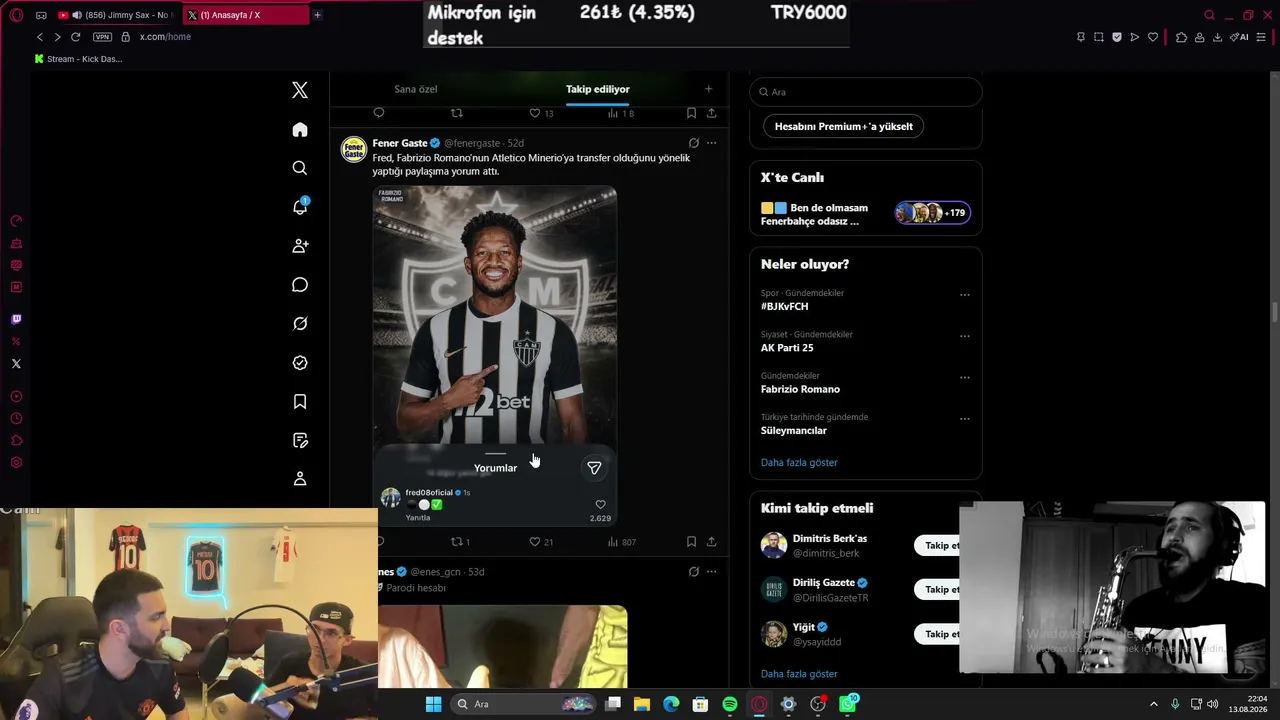1280x720 pixels.
Task: Mute the Jimmy Sax tab audio icon
Action: [x=77, y=15]
